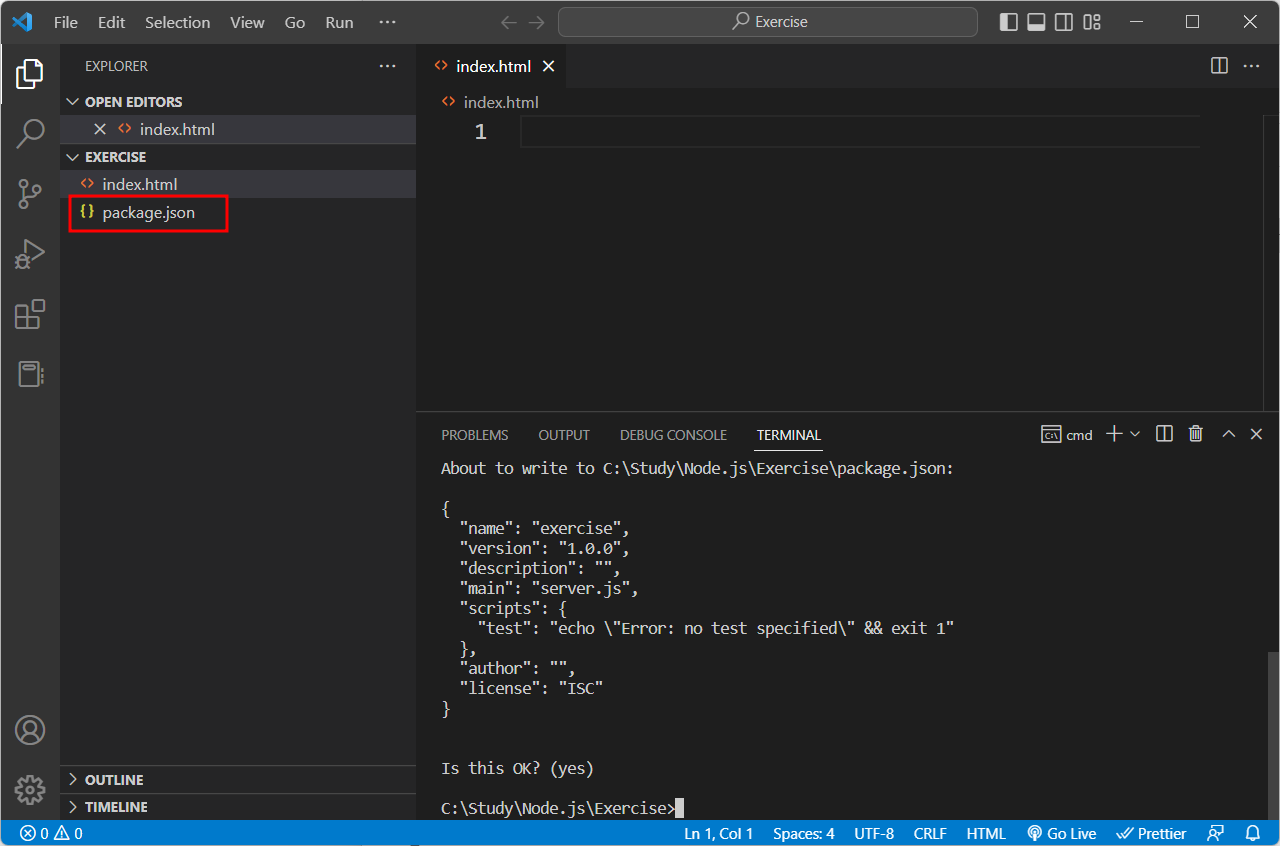Click the Prettier status bar item
The height and width of the screenshot is (846, 1280).
(1151, 832)
